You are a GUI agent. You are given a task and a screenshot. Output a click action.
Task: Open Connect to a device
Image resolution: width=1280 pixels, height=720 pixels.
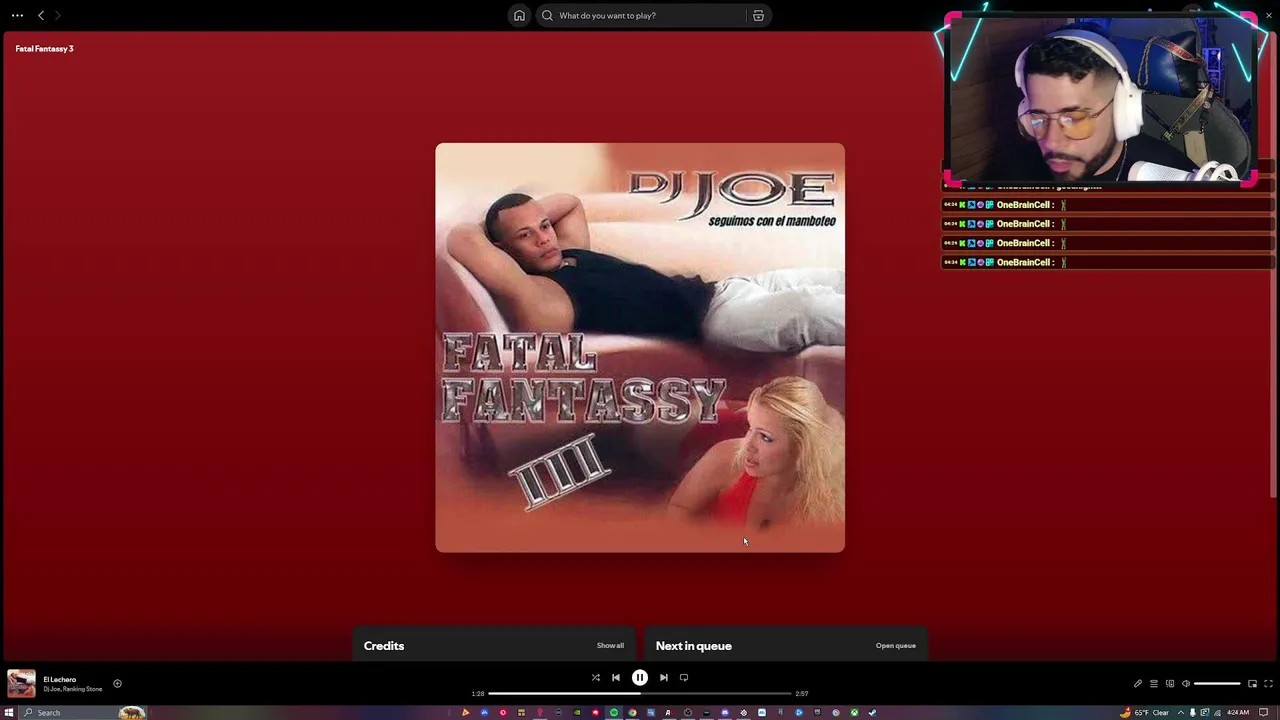point(1170,684)
